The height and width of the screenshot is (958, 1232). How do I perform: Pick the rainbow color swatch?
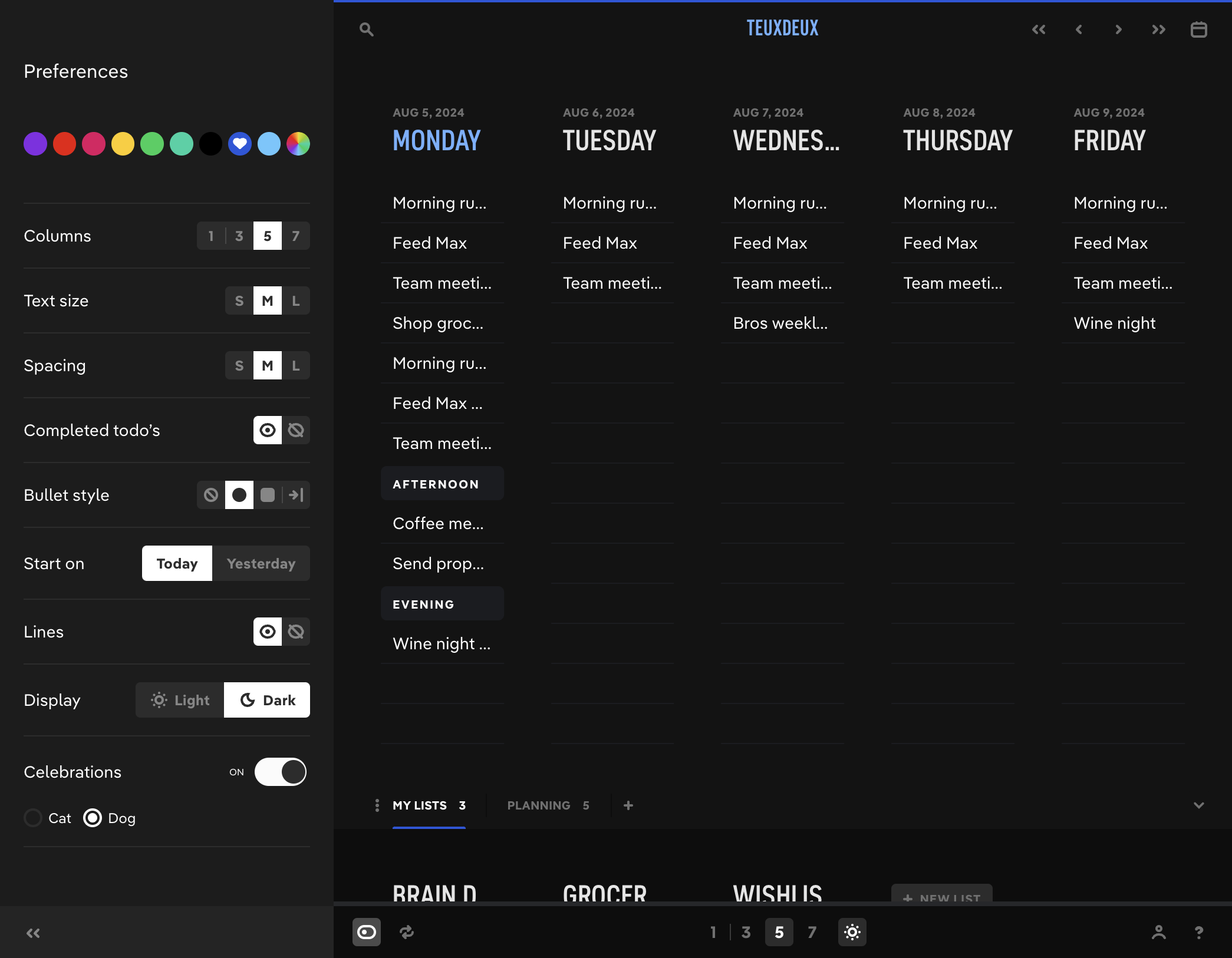pos(298,144)
